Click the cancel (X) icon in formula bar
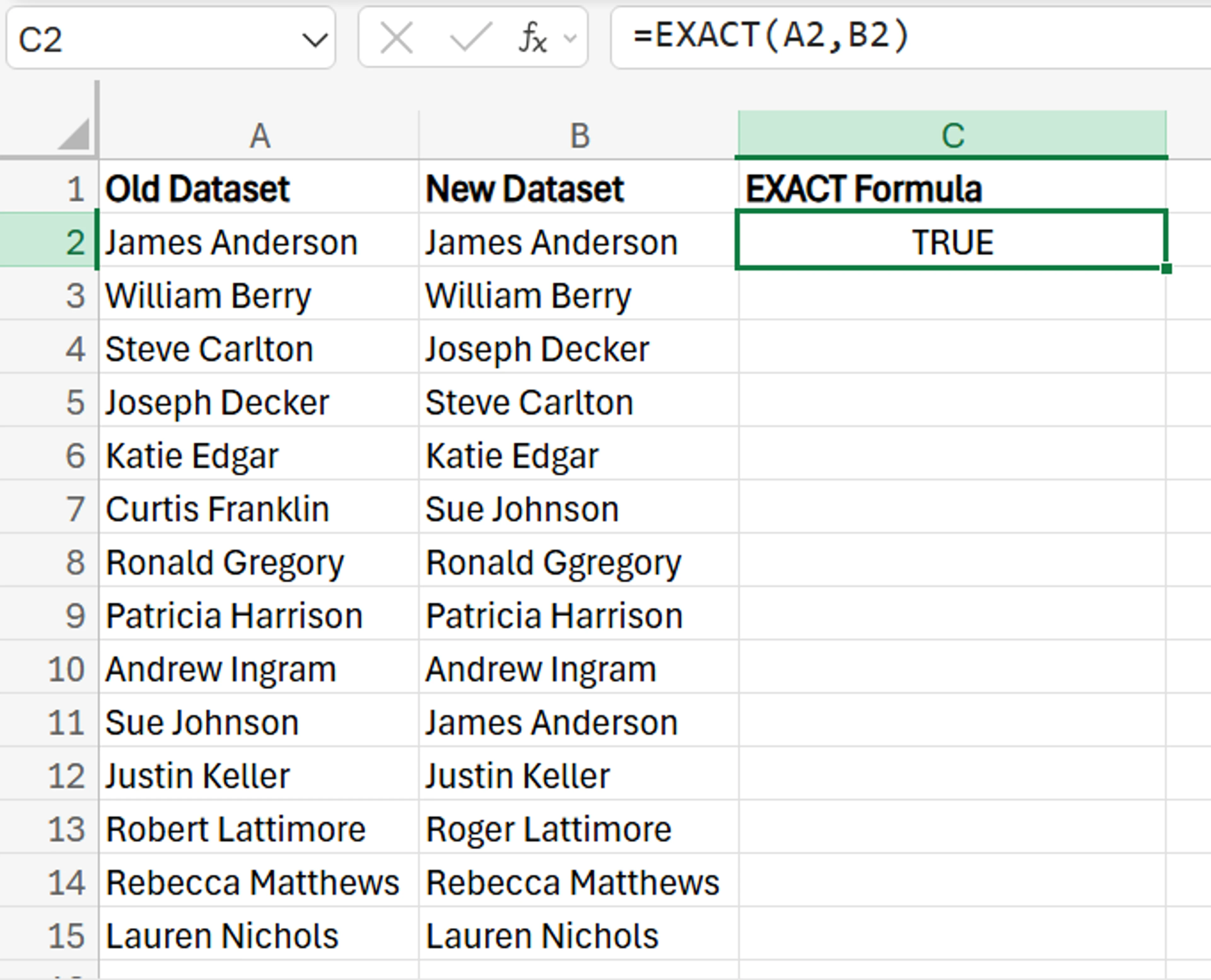 pyautogui.click(x=396, y=38)
